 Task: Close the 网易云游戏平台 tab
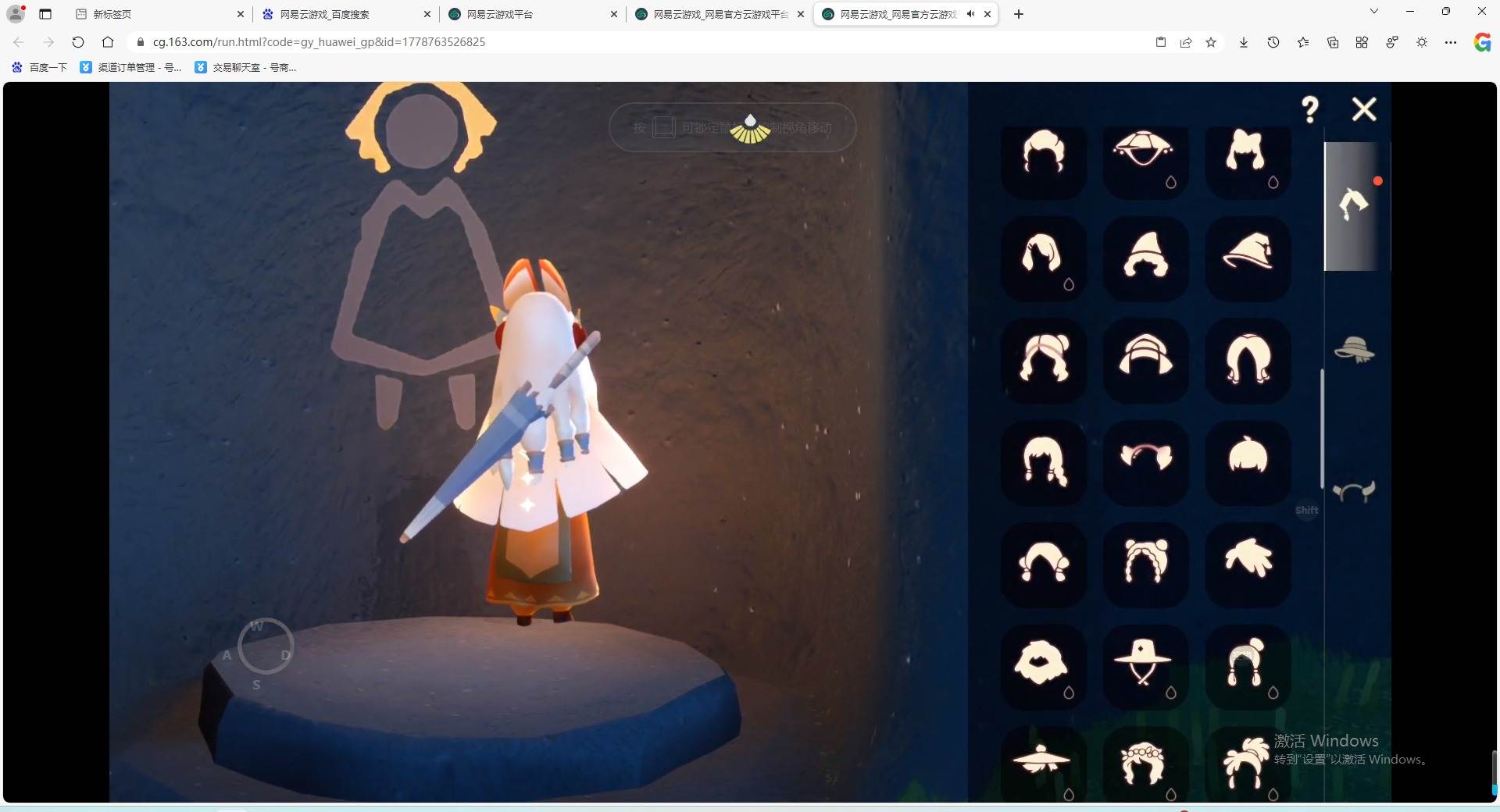[x=614, y=14]
